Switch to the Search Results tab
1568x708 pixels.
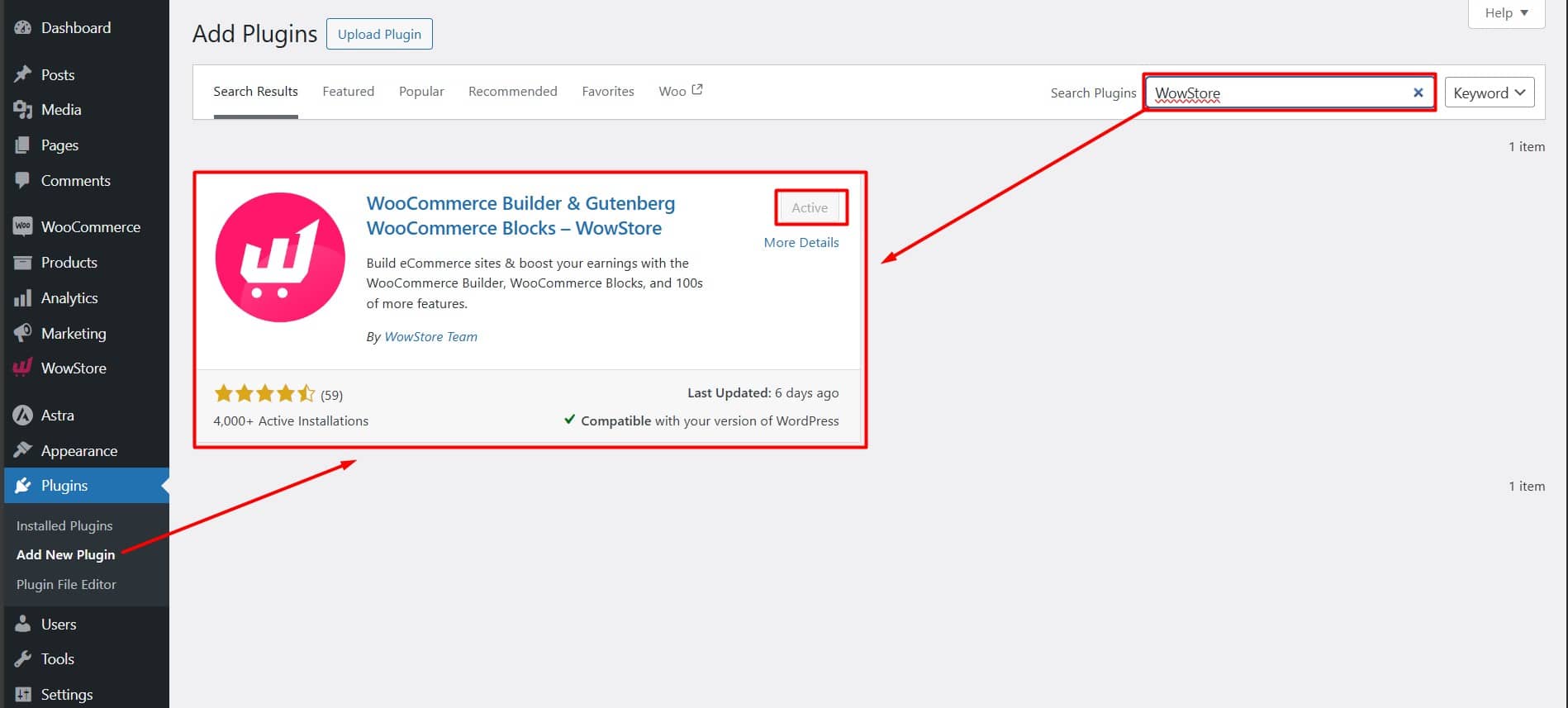[255, 92]
